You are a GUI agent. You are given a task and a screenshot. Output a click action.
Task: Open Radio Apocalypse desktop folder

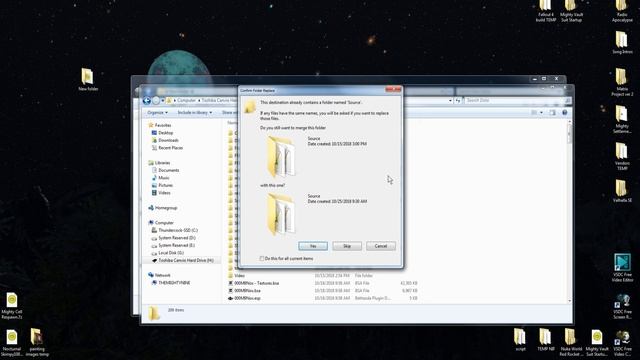coord(622,11)
